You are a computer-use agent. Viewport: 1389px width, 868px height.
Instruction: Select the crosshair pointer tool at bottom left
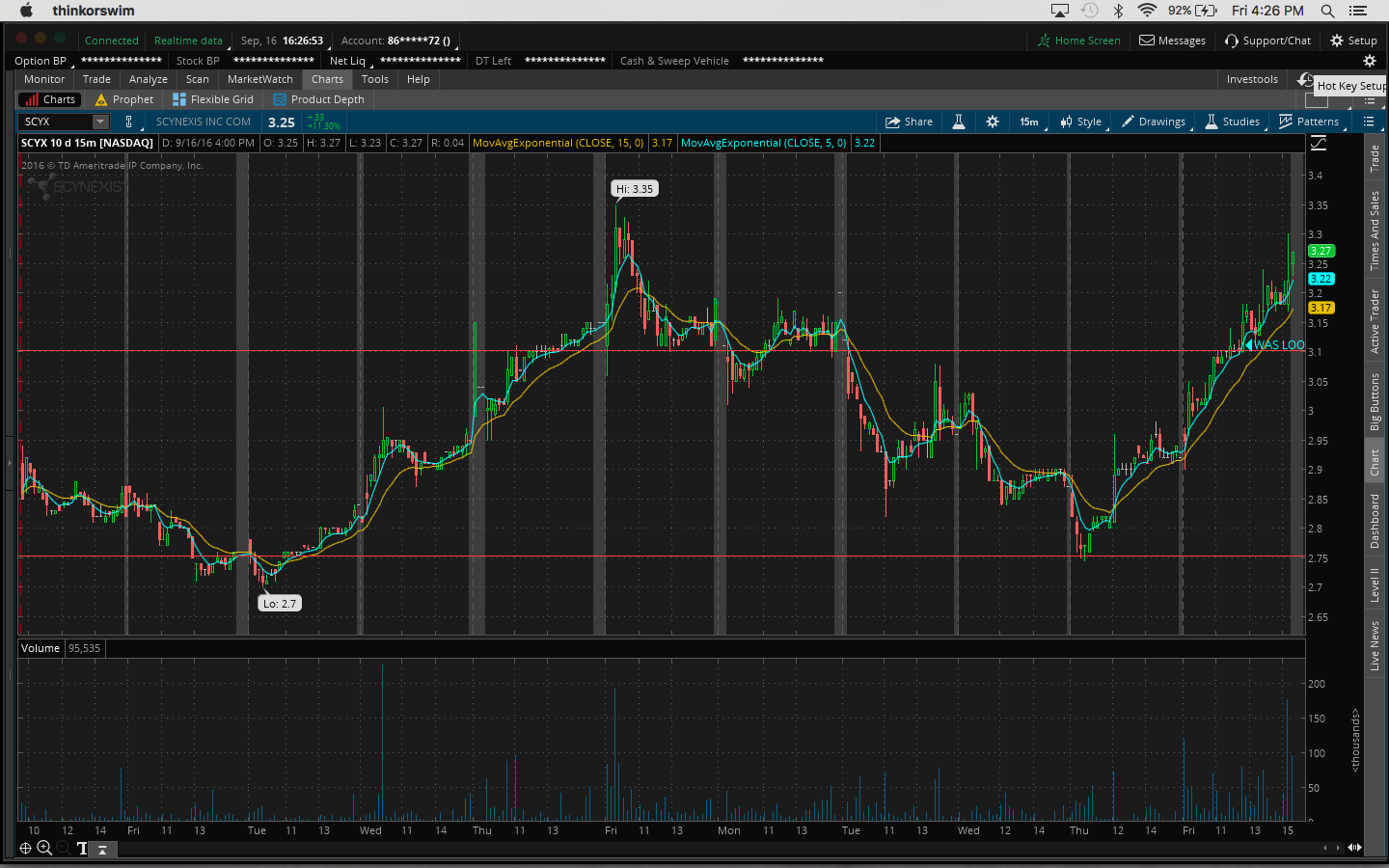(x=26, y=848)
